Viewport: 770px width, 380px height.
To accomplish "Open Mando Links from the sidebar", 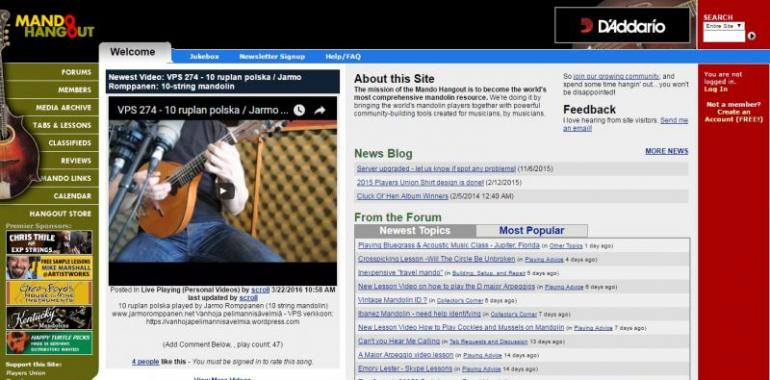I will point(66,178).
